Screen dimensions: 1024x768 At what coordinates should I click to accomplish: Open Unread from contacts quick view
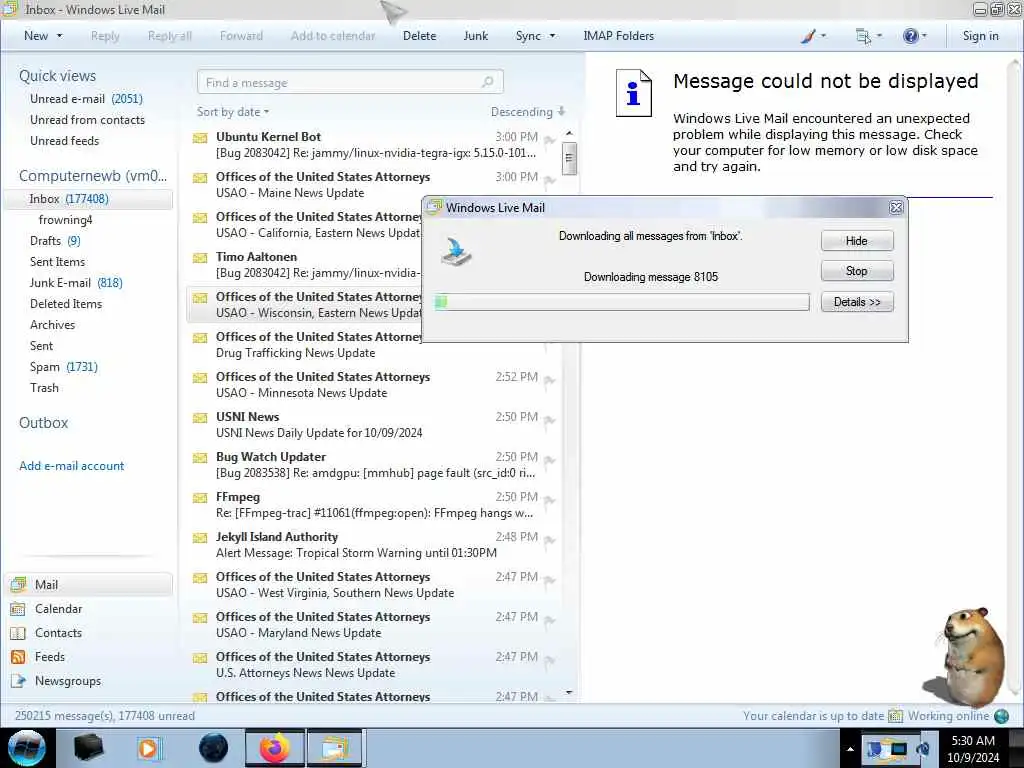point(88,120)
